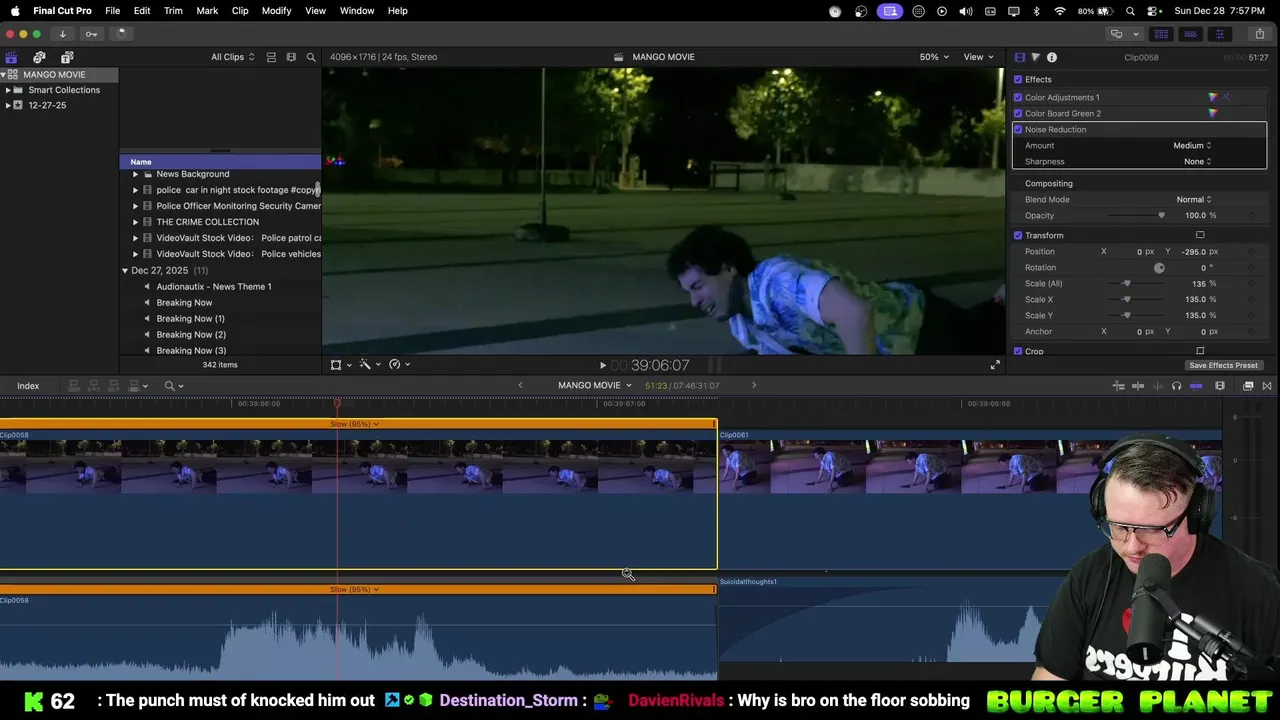Open the Keyword Editor key icon

[91, 33]
